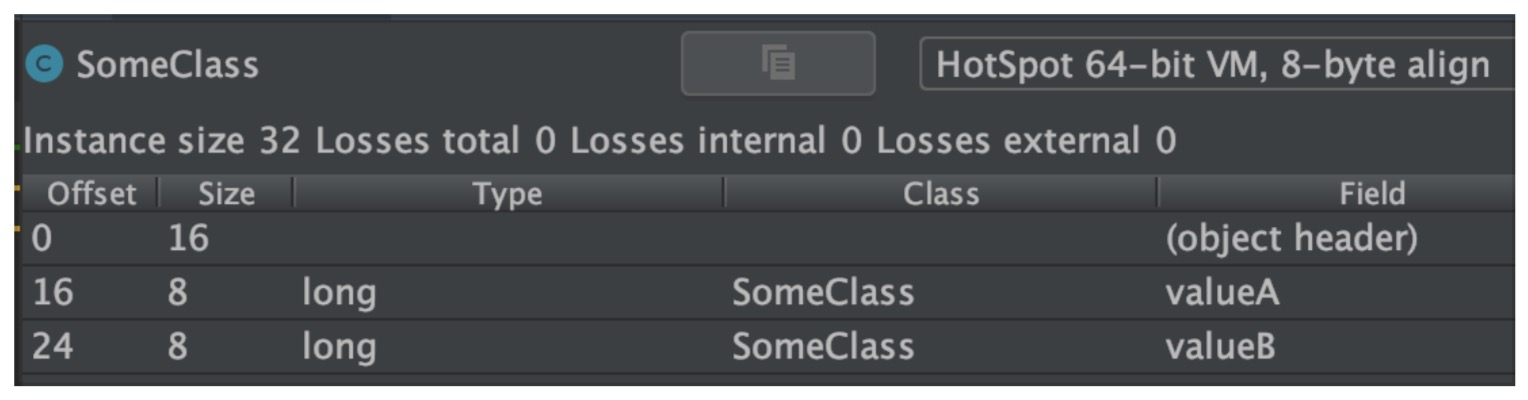The height and width of the screenshot is (400, 1528).
Task: Click the long type in valueB row
Action: click(x=339, y=347)
